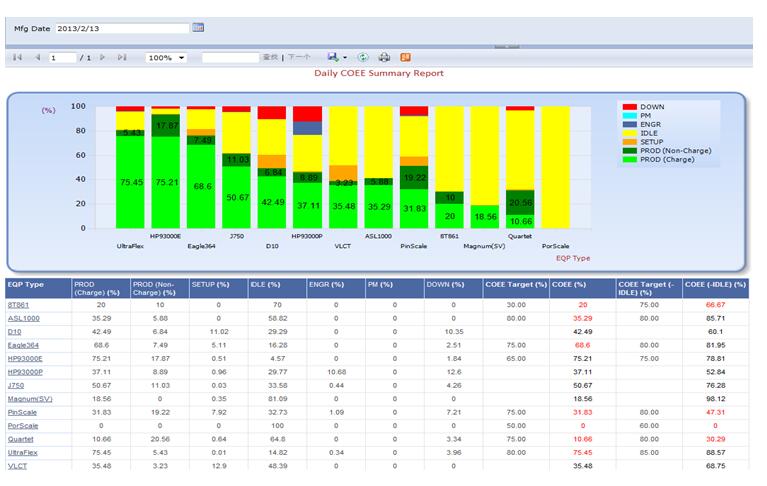The image size is (767, 486).
Task: Go to previous report page
Action: [x=38, y=58]
